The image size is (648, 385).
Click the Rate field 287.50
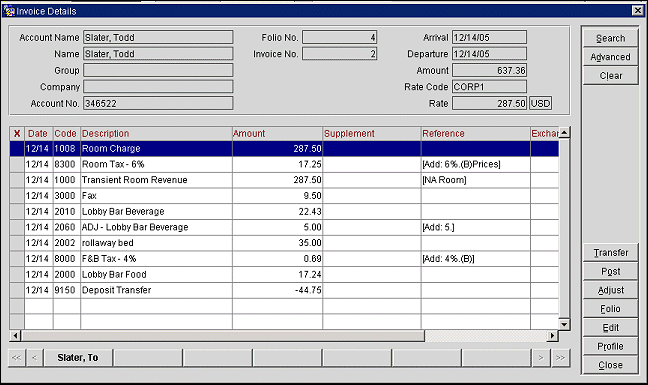489,103
